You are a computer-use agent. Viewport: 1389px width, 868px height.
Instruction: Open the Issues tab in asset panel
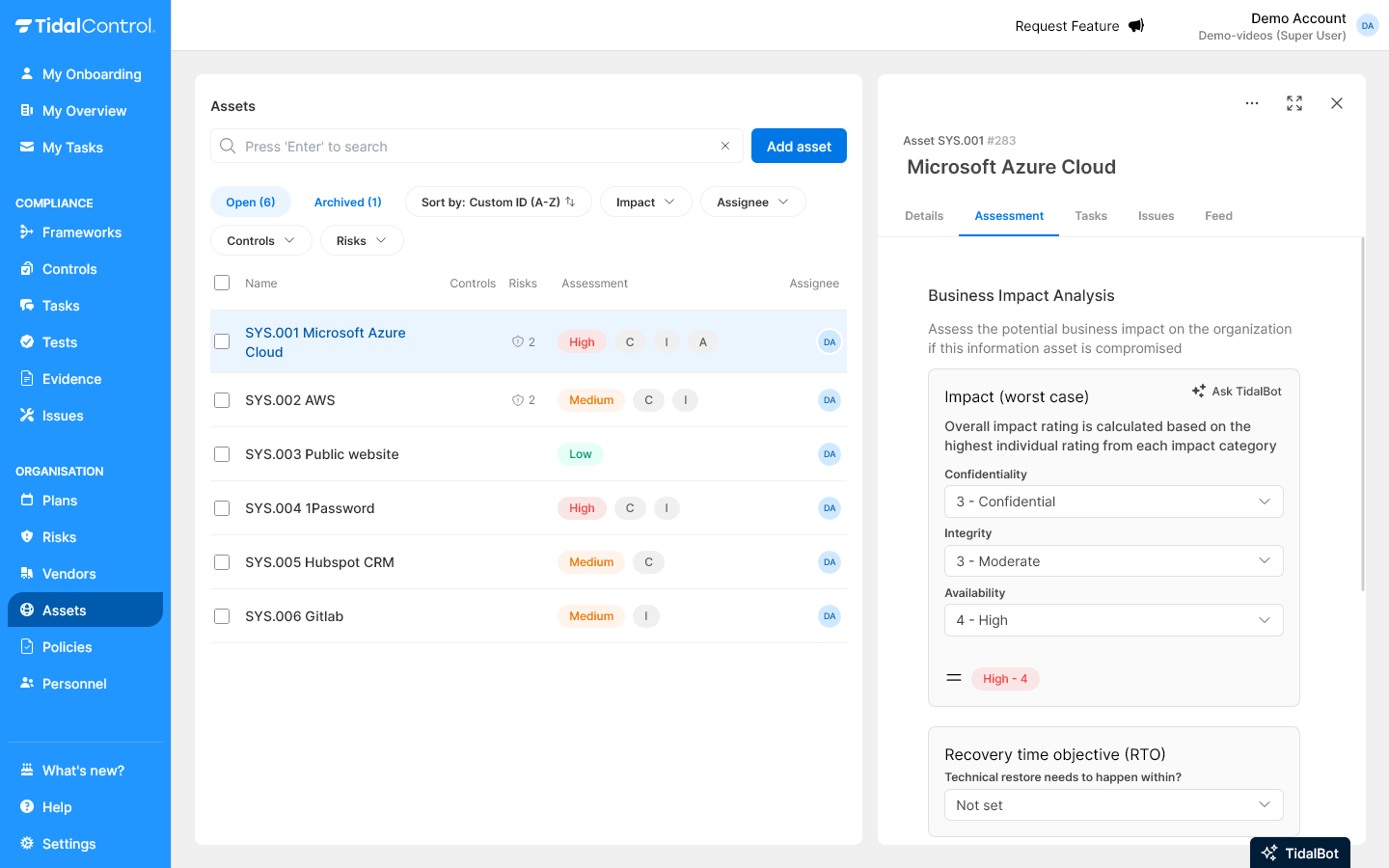[1156, 216]
